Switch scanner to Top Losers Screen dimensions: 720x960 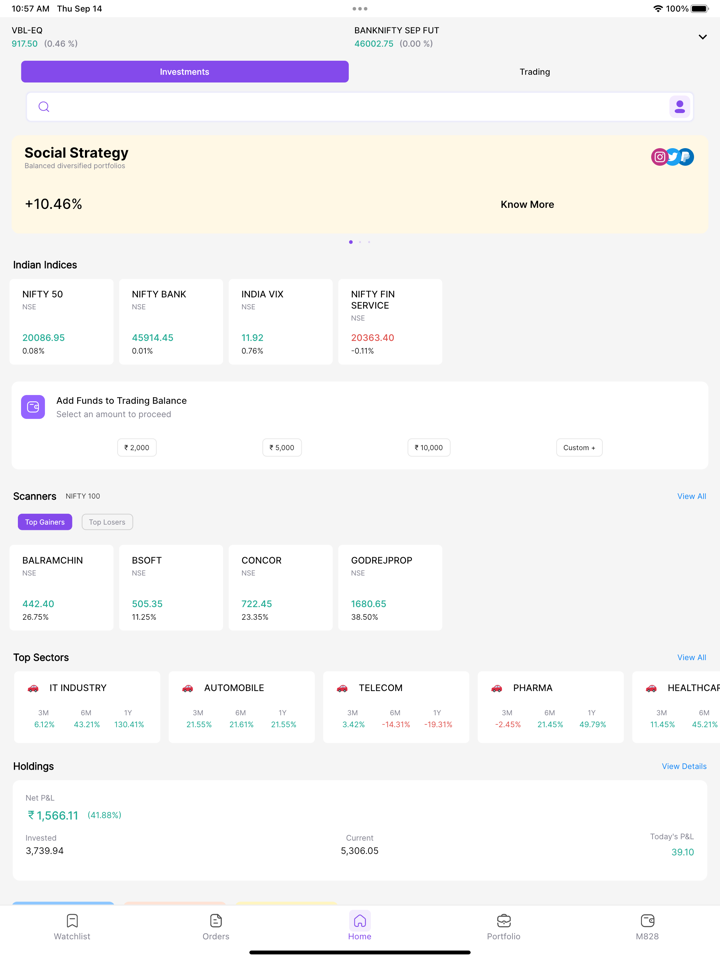[x=107, y=522]
